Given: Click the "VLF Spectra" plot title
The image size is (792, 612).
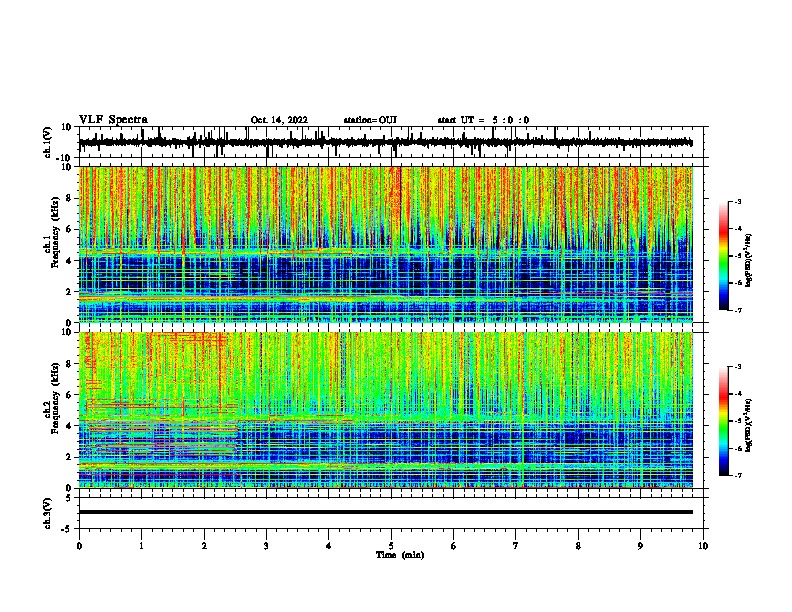Looking at the screenshot, I should pos(114,120).
